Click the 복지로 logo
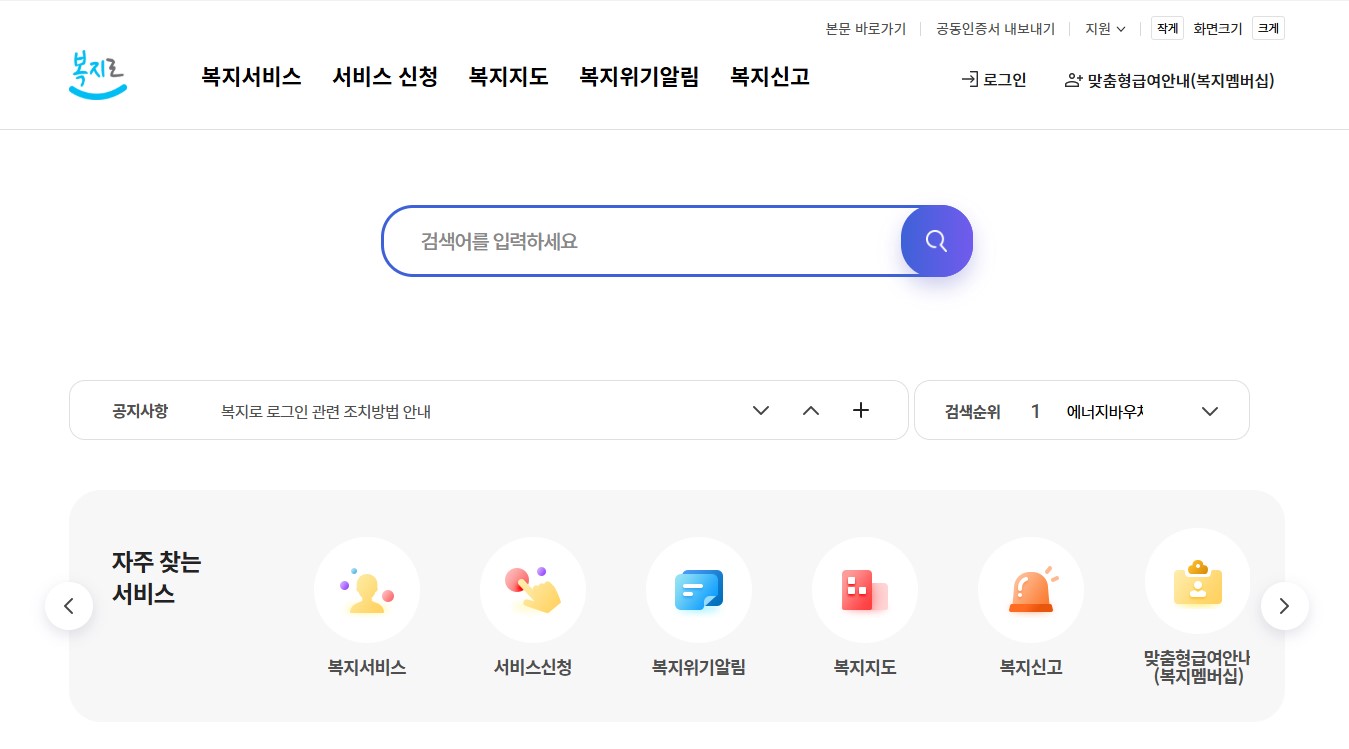The height and width of the screenshot is (749, 1349). coord(98,75)
